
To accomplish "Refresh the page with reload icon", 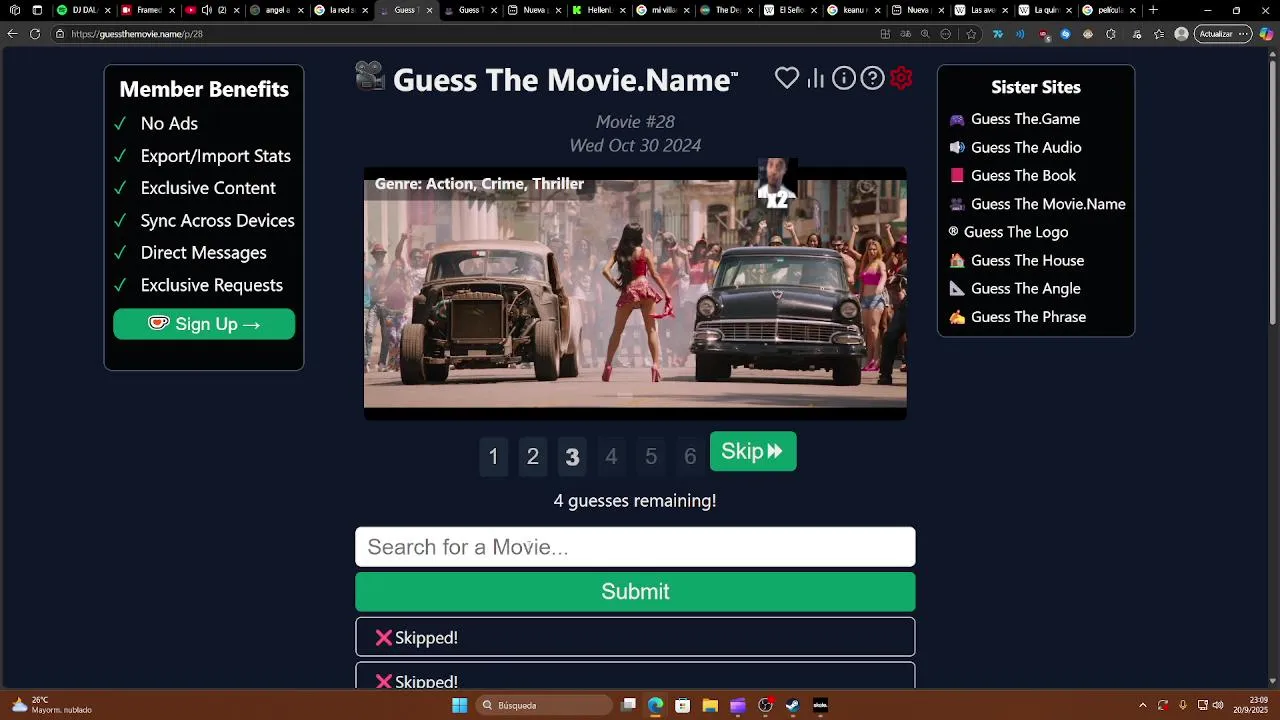I will [x=35, y=34].
